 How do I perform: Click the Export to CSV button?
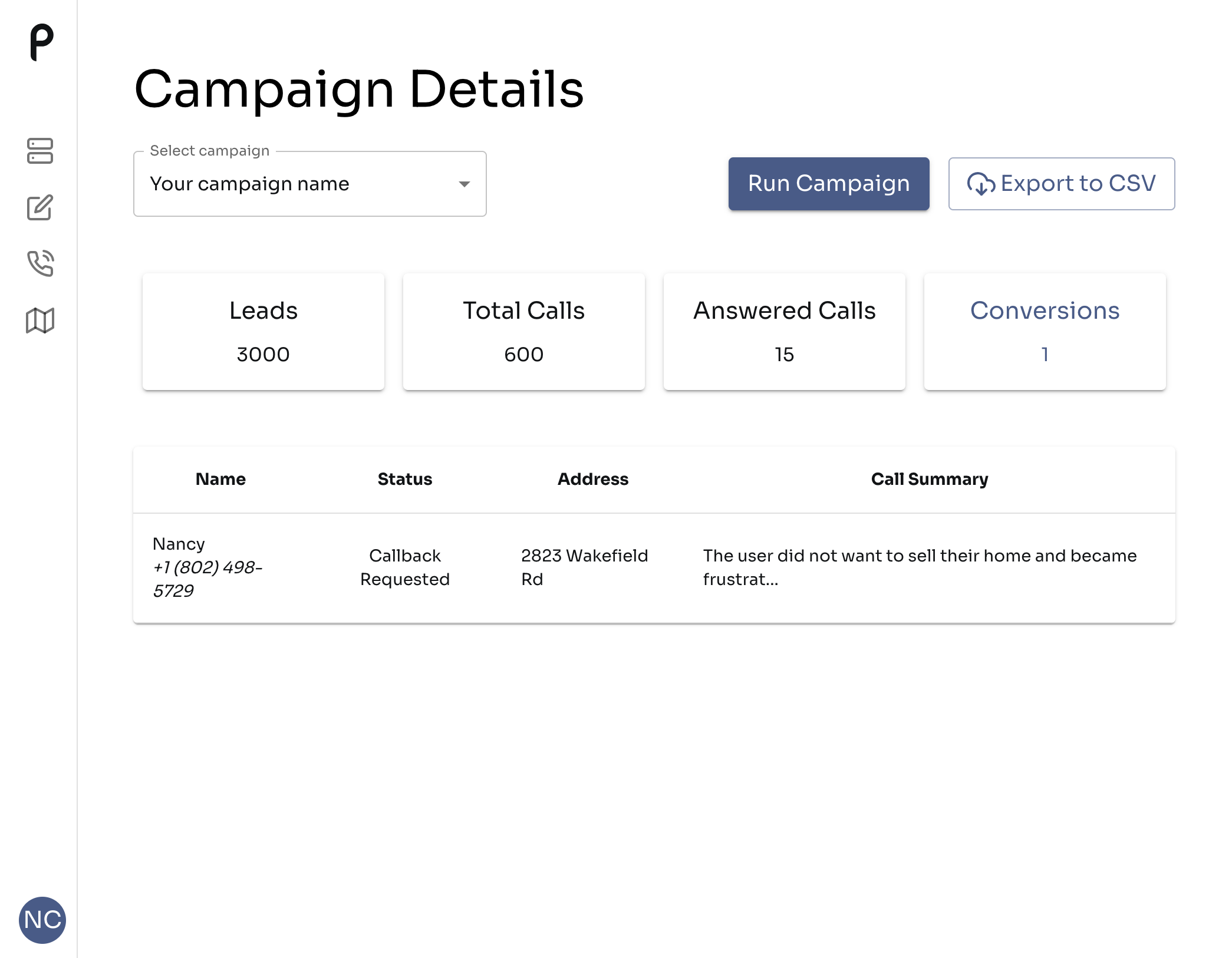1061,184
